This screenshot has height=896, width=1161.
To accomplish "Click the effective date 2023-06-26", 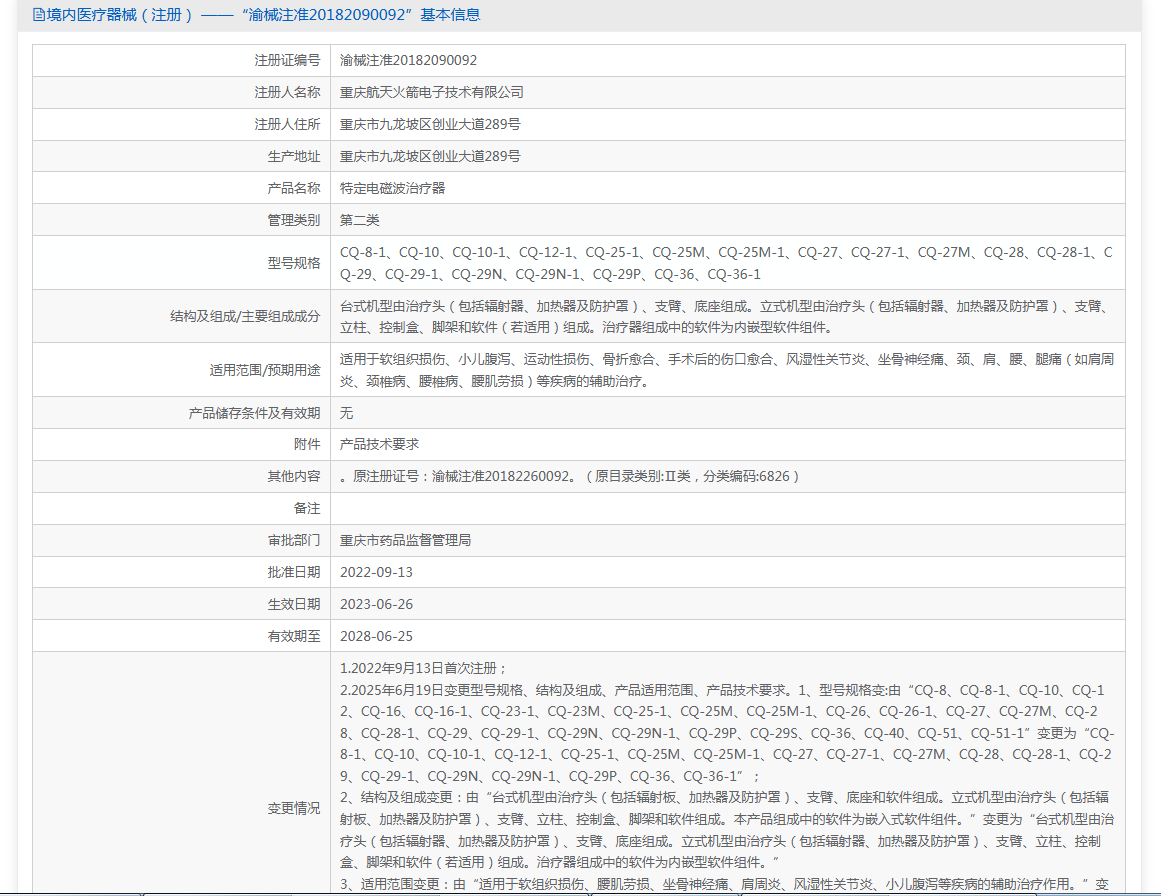I will 376,604.
